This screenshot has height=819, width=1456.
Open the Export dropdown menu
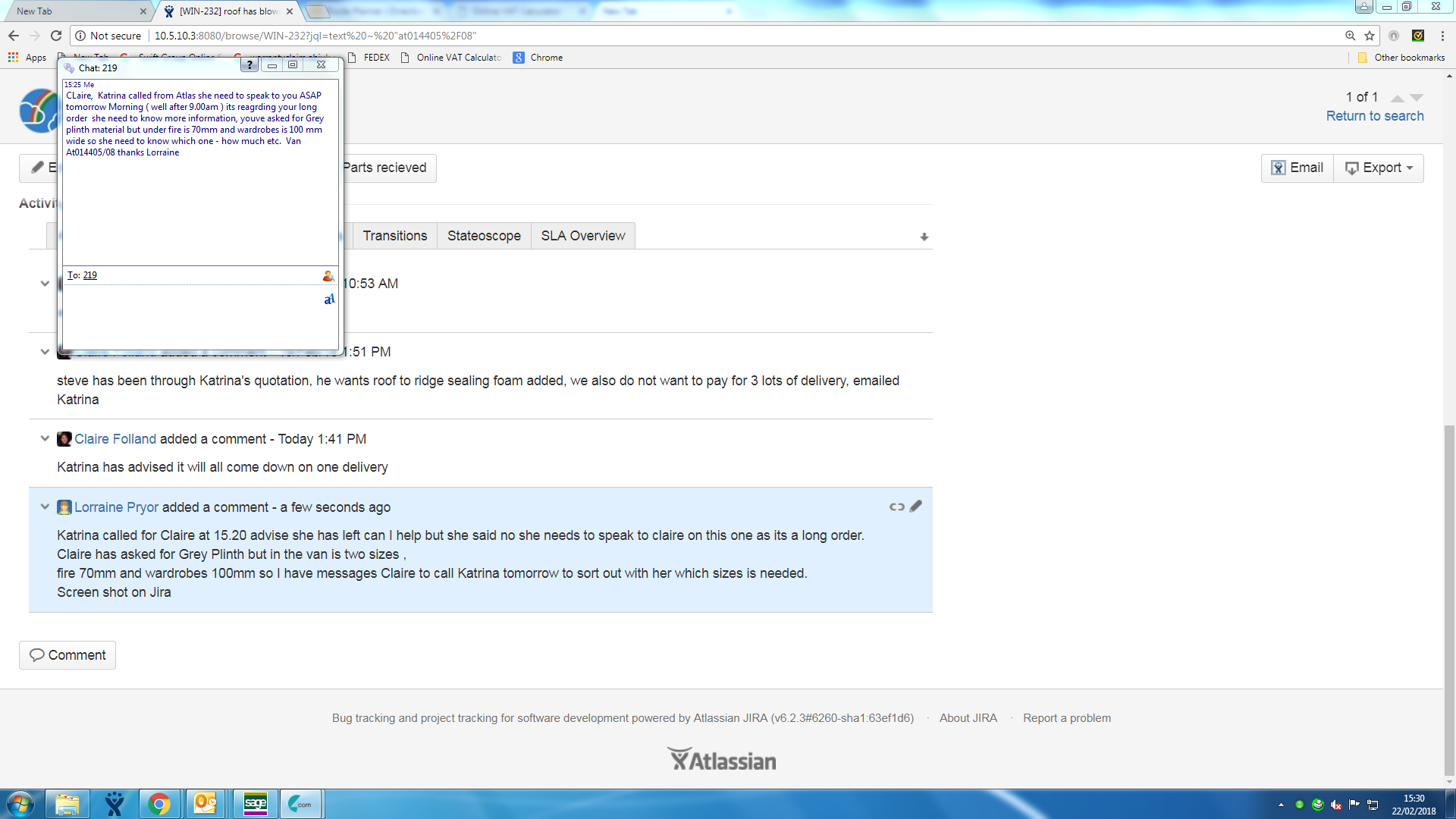coord(1379,168)
